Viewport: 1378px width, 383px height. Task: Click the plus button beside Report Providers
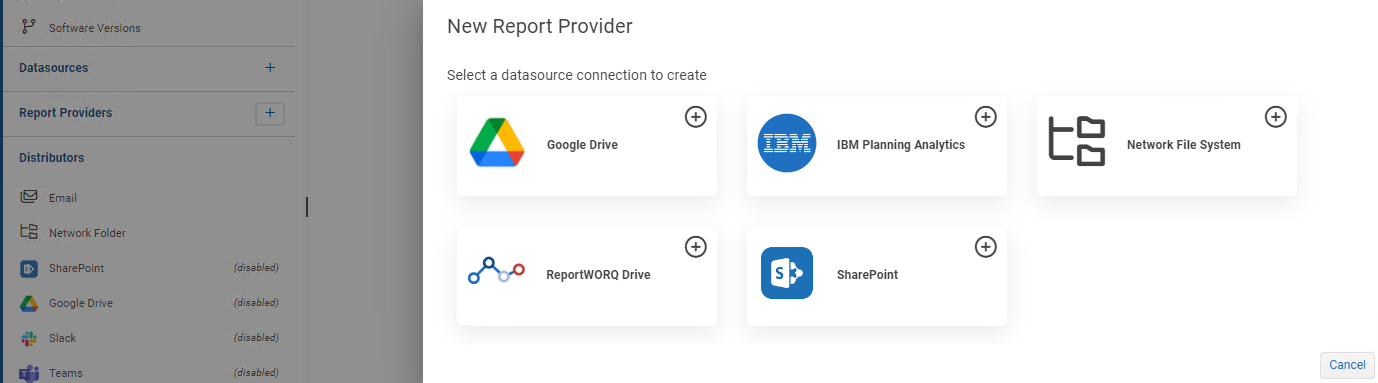(270, 113)
